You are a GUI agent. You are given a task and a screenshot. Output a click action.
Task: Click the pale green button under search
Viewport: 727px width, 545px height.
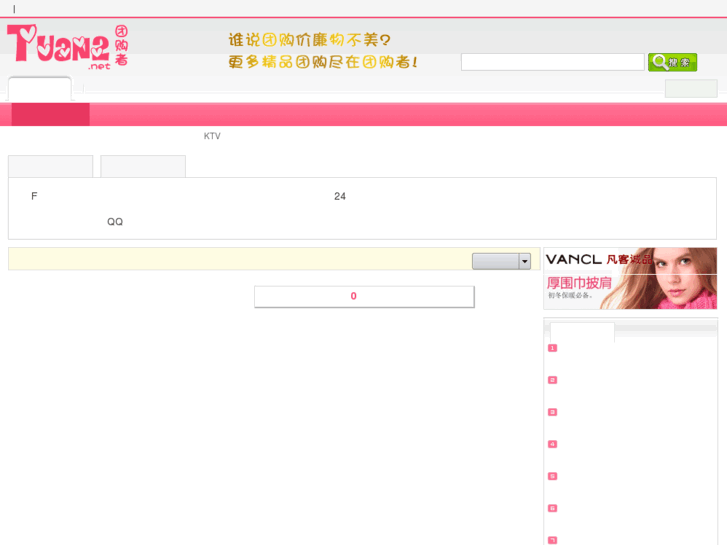[691, 89]
